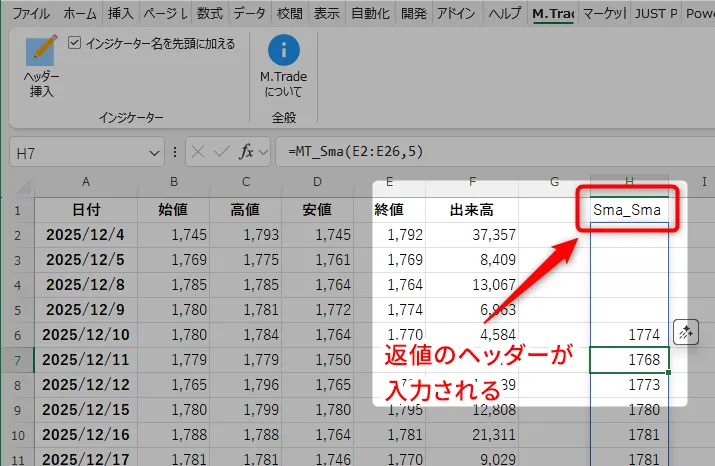Click the quick analysis icon beside H6
This screenshot has width=715, height=466.
pos(686,332)
